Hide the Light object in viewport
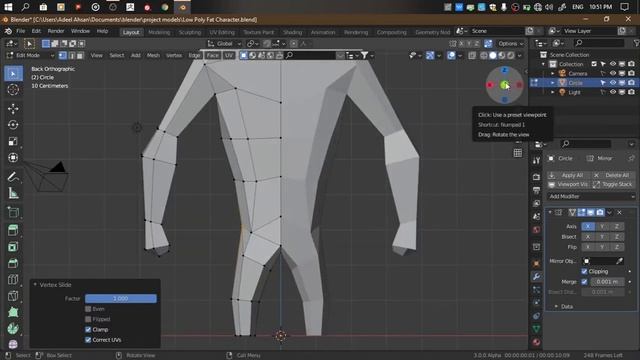The image size is (640, 360). tap(613, 92)
